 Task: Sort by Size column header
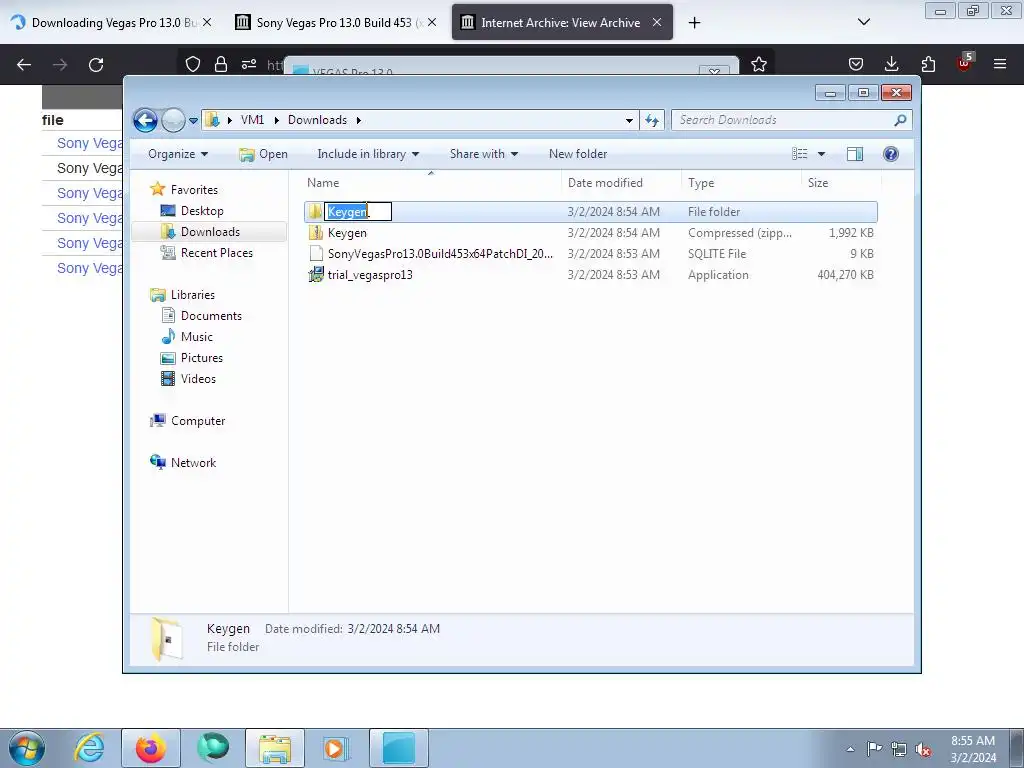(x=840, y=183)
